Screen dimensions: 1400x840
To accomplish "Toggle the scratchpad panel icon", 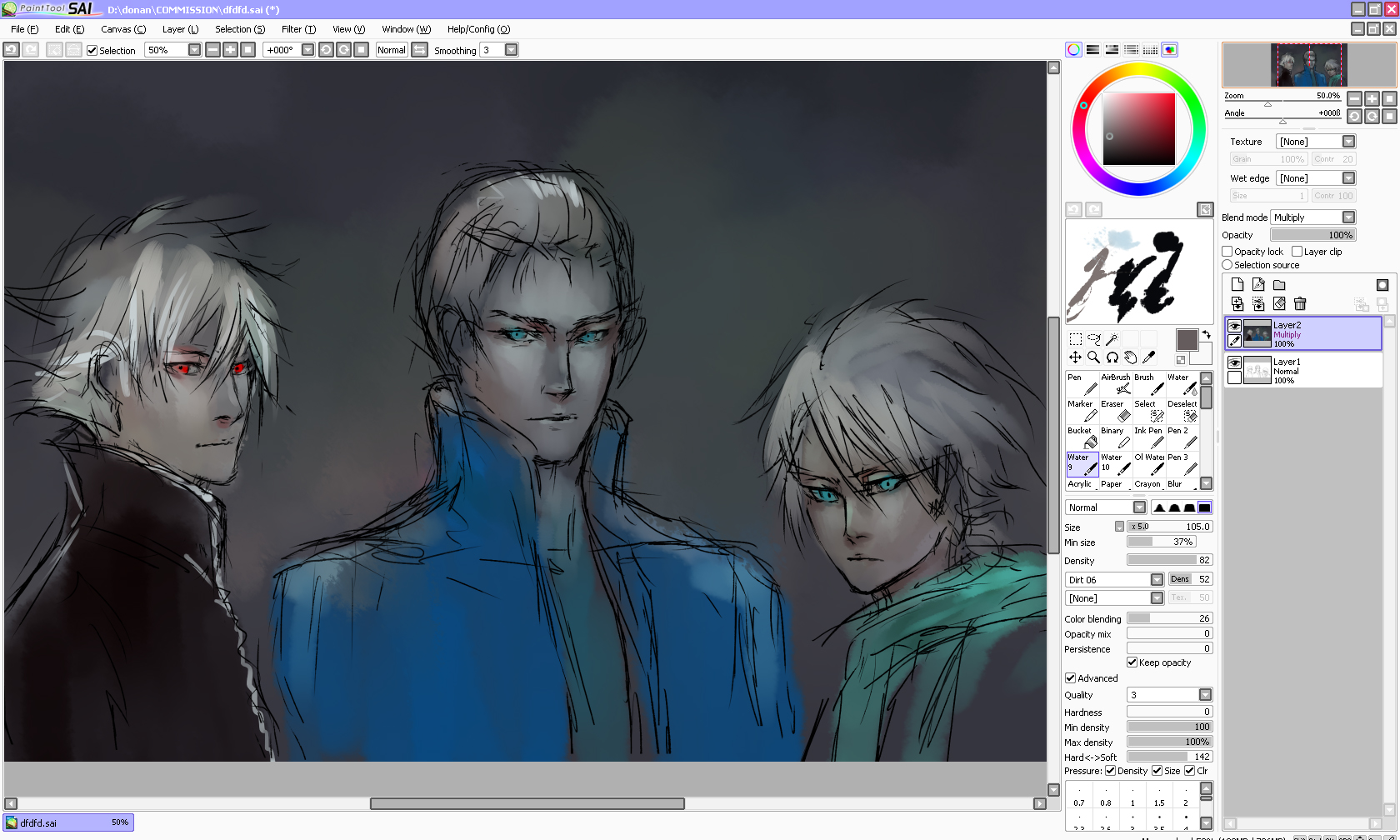I will [x=1170, y=50].
